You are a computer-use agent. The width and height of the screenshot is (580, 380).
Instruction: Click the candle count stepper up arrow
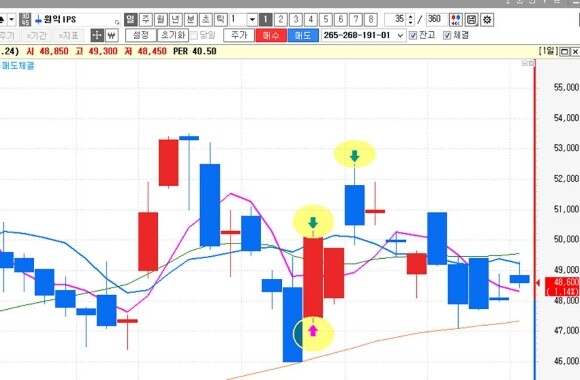[x=410, y=17]
